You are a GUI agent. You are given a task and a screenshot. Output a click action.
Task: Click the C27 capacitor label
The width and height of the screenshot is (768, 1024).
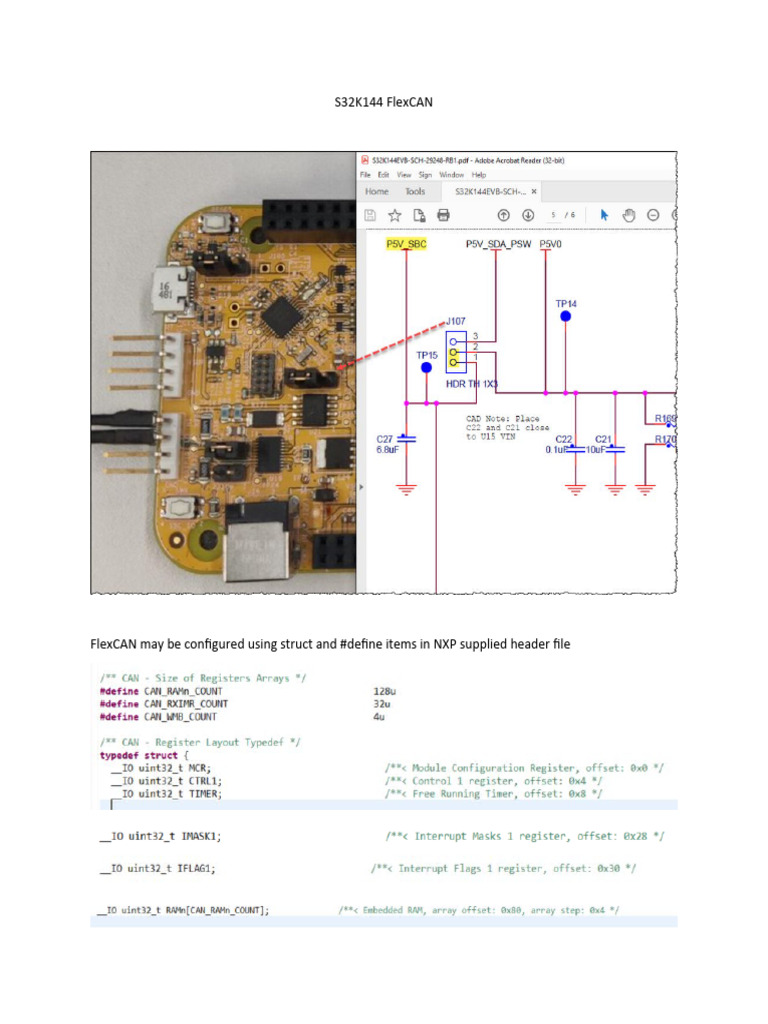[x=385, y=440]
